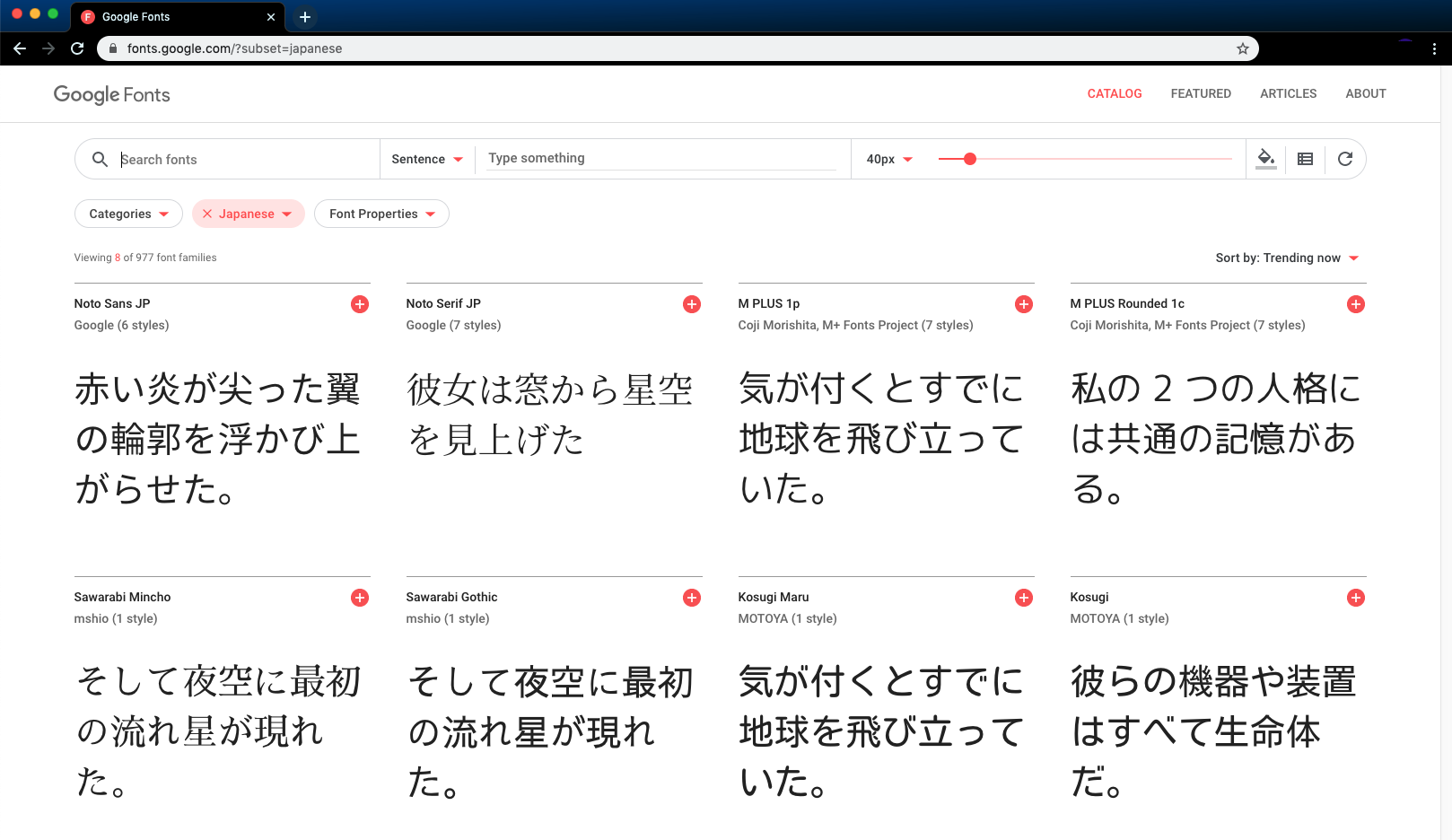Remove the Japanese filter with X icon
1452x840 pixels.
click(207, 214)
